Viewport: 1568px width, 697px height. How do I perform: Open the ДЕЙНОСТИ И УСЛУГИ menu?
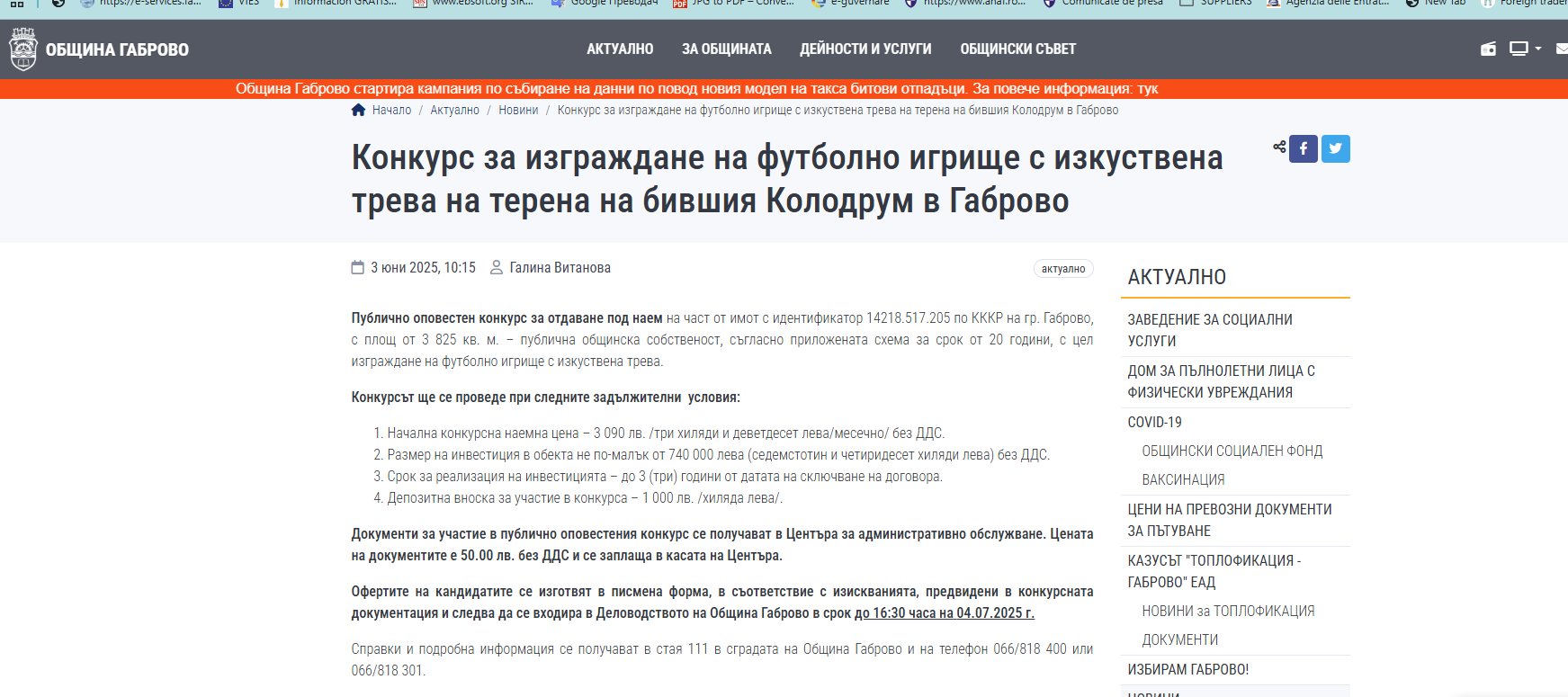[865, 49]
